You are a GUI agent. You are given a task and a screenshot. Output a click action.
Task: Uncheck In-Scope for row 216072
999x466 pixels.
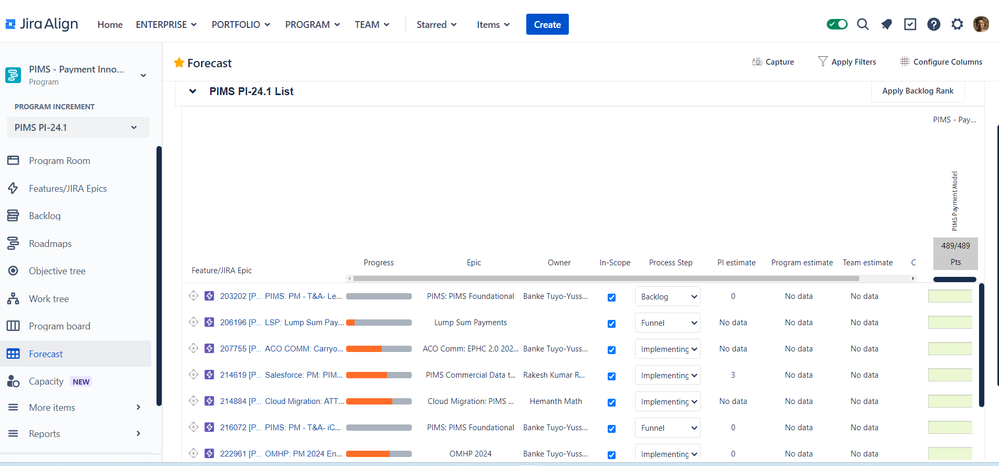pos(612,428)
